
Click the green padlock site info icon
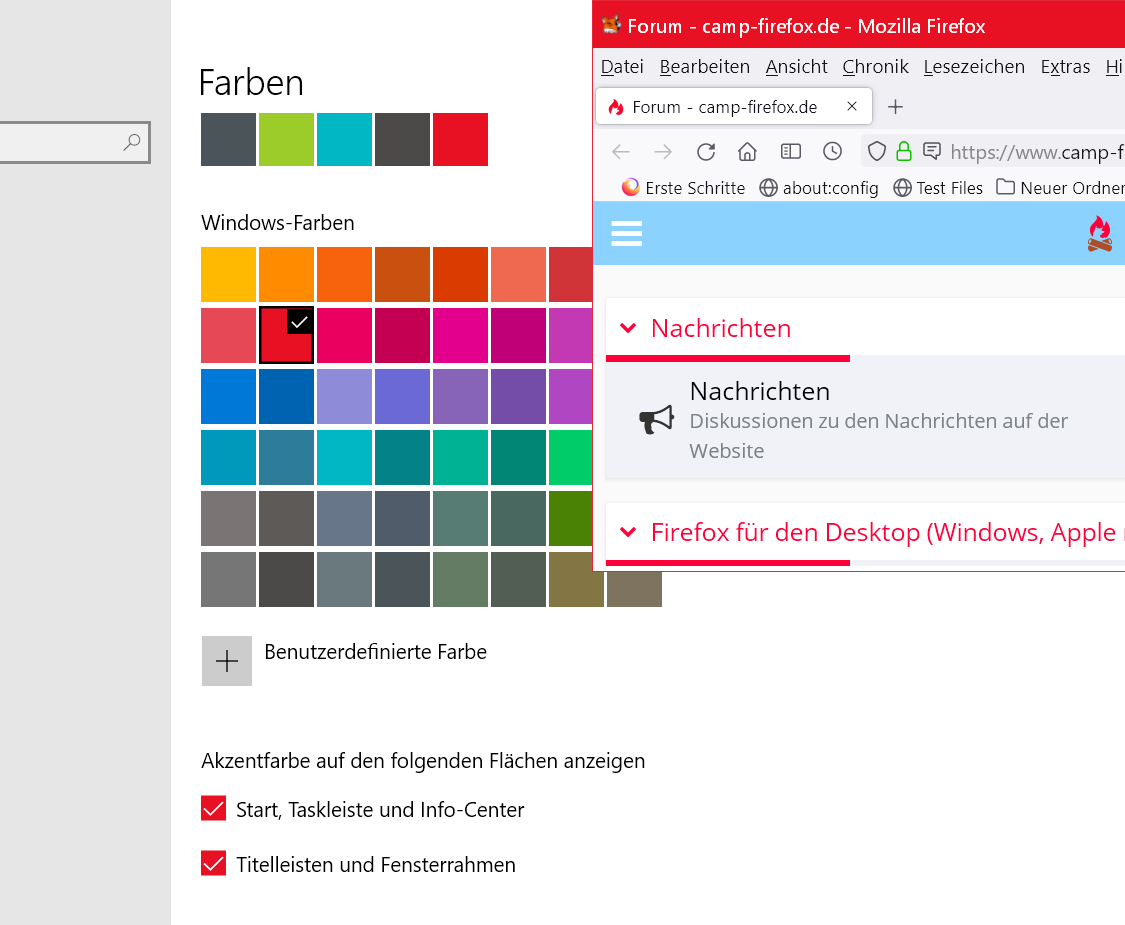[x=904, y=152]
